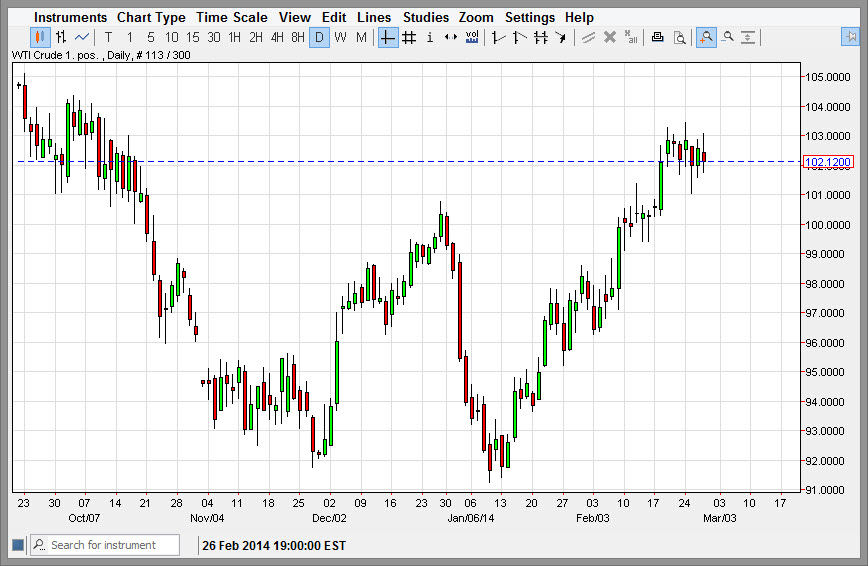The width and height of the screenshot is (868, 566).
Task: Toggle the crosshair cursor mode
Action: 388,38
